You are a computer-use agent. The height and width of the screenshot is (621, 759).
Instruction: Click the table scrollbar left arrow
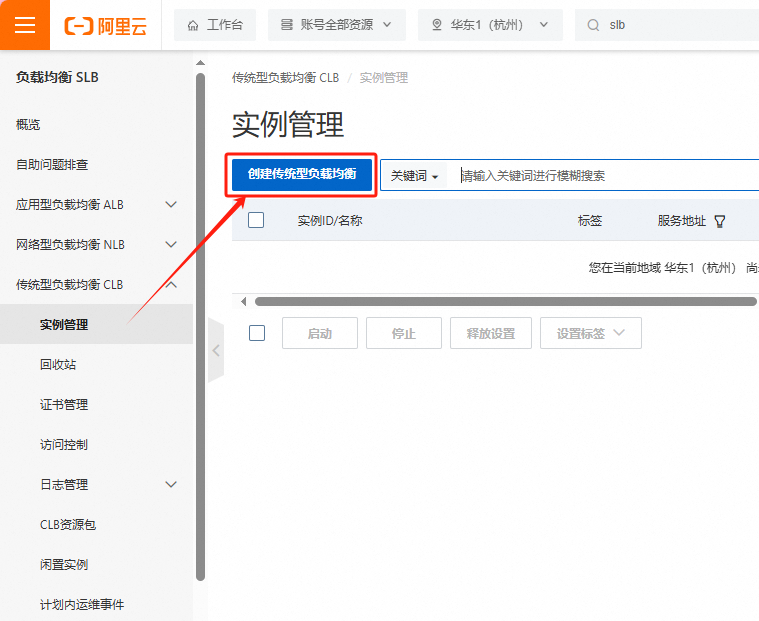pyautogui.click(x=243, y=302)
